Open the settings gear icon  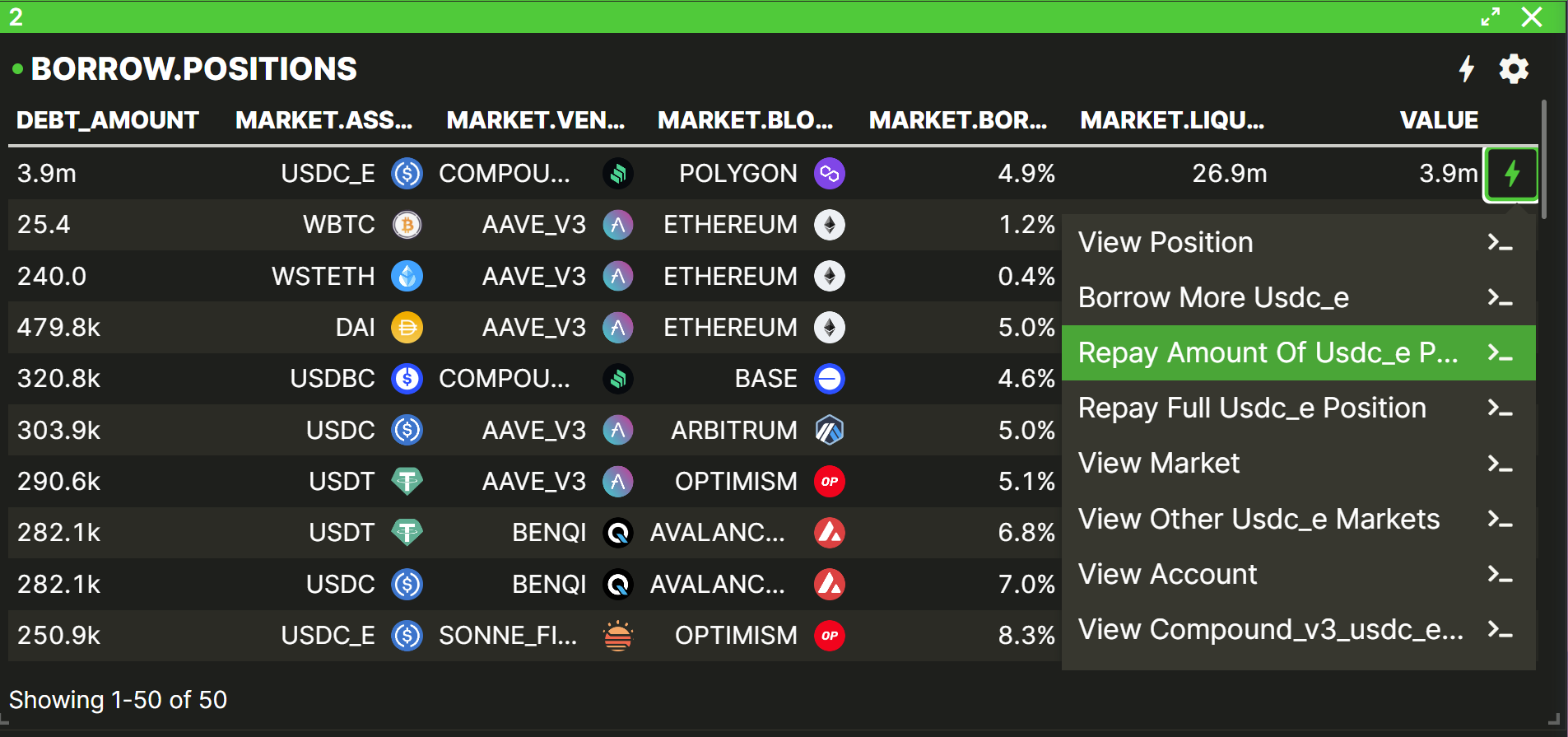tap(1514, 69)
